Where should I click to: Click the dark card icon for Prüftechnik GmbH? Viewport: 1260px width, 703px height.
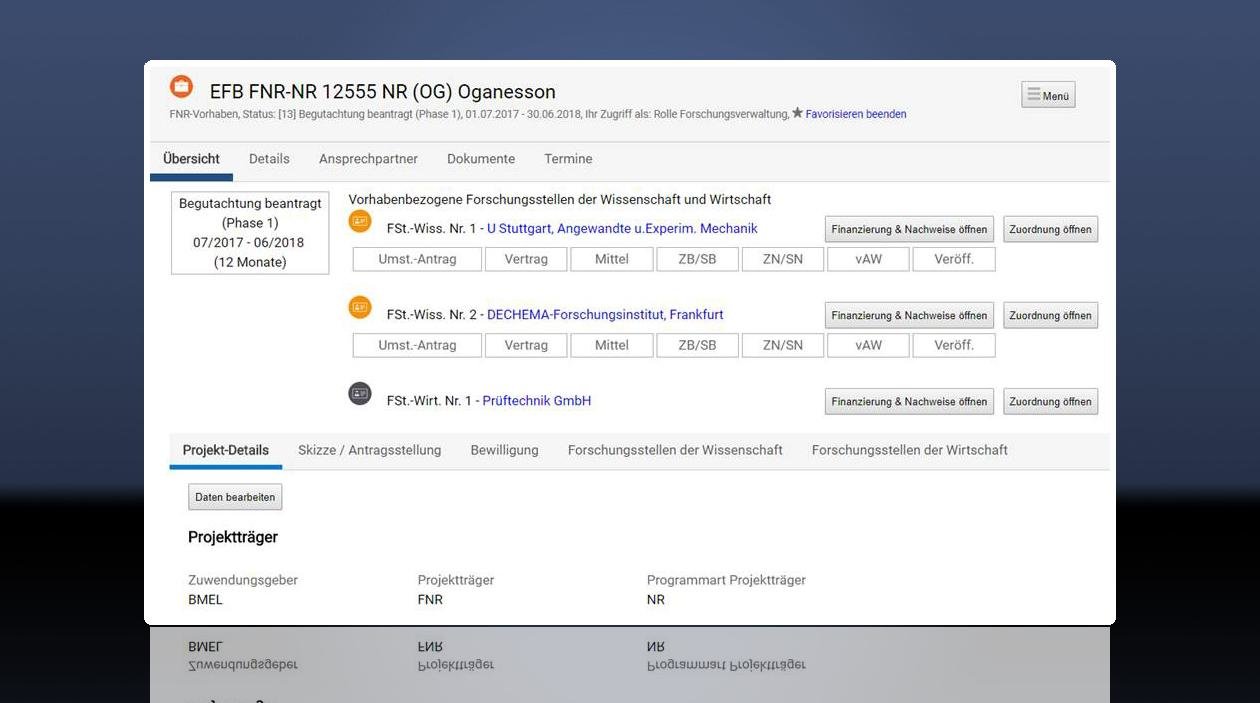point(360,394)
